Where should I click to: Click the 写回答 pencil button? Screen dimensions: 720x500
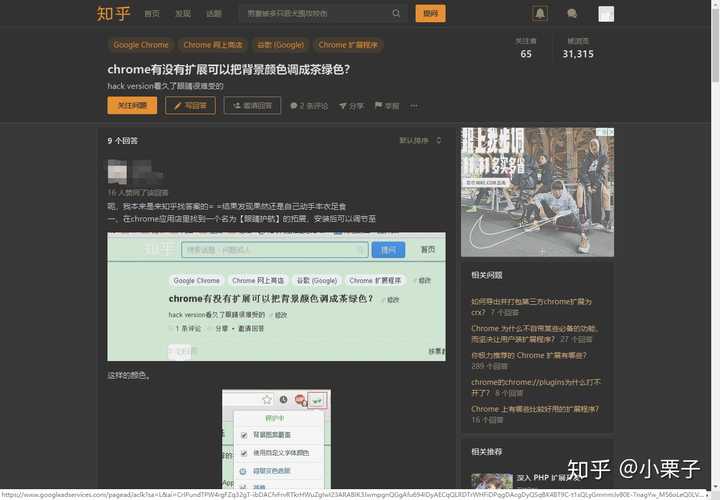pyautogui.click(x=190, y=106)
